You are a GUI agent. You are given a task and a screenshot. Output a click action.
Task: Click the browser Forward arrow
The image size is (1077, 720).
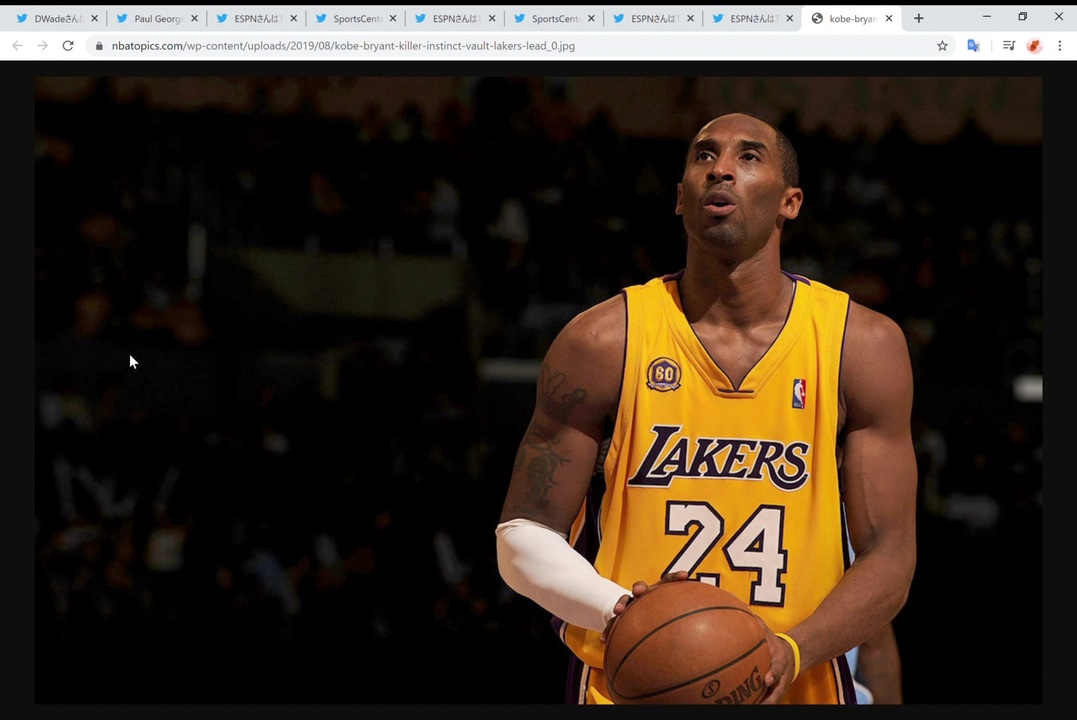click(x=43, y=46)
